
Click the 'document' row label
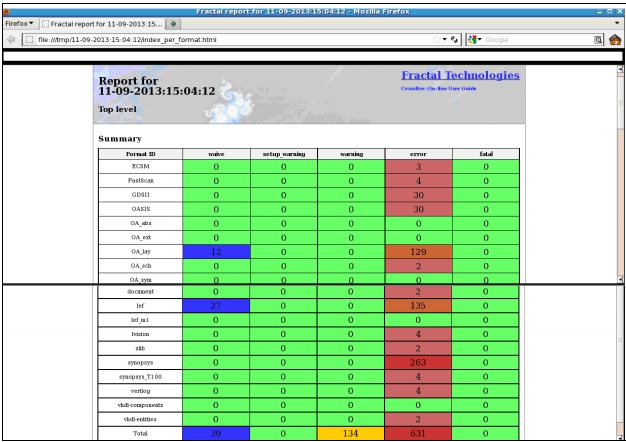point(140,291)
